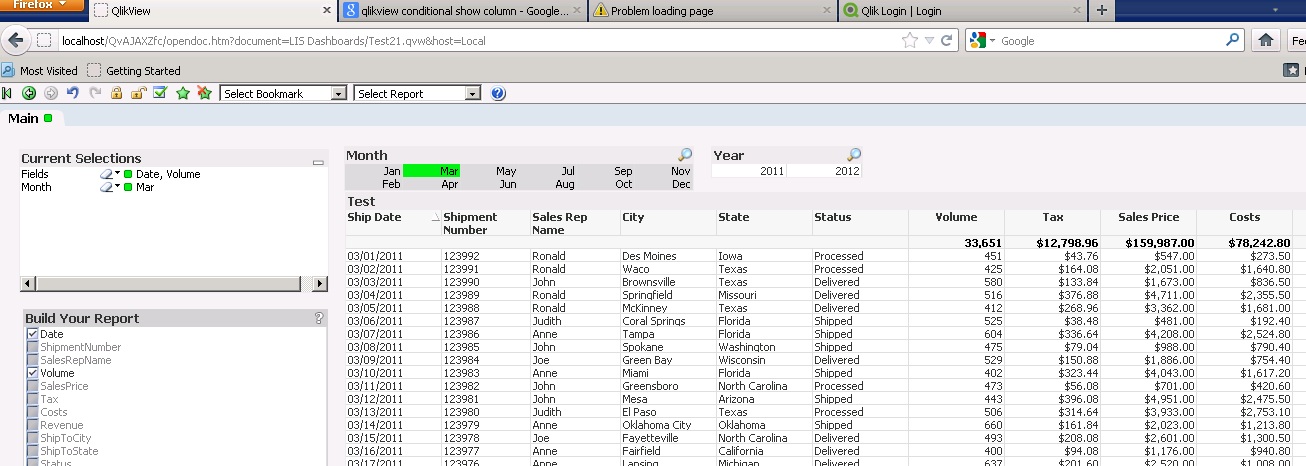Click the search magnifier in Google search box

[1233, 41]
